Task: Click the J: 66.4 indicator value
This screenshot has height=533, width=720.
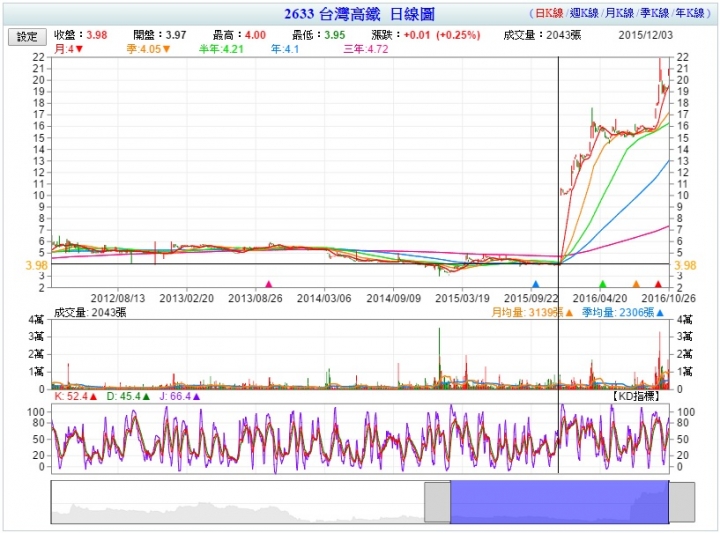Action: [180, 396]
